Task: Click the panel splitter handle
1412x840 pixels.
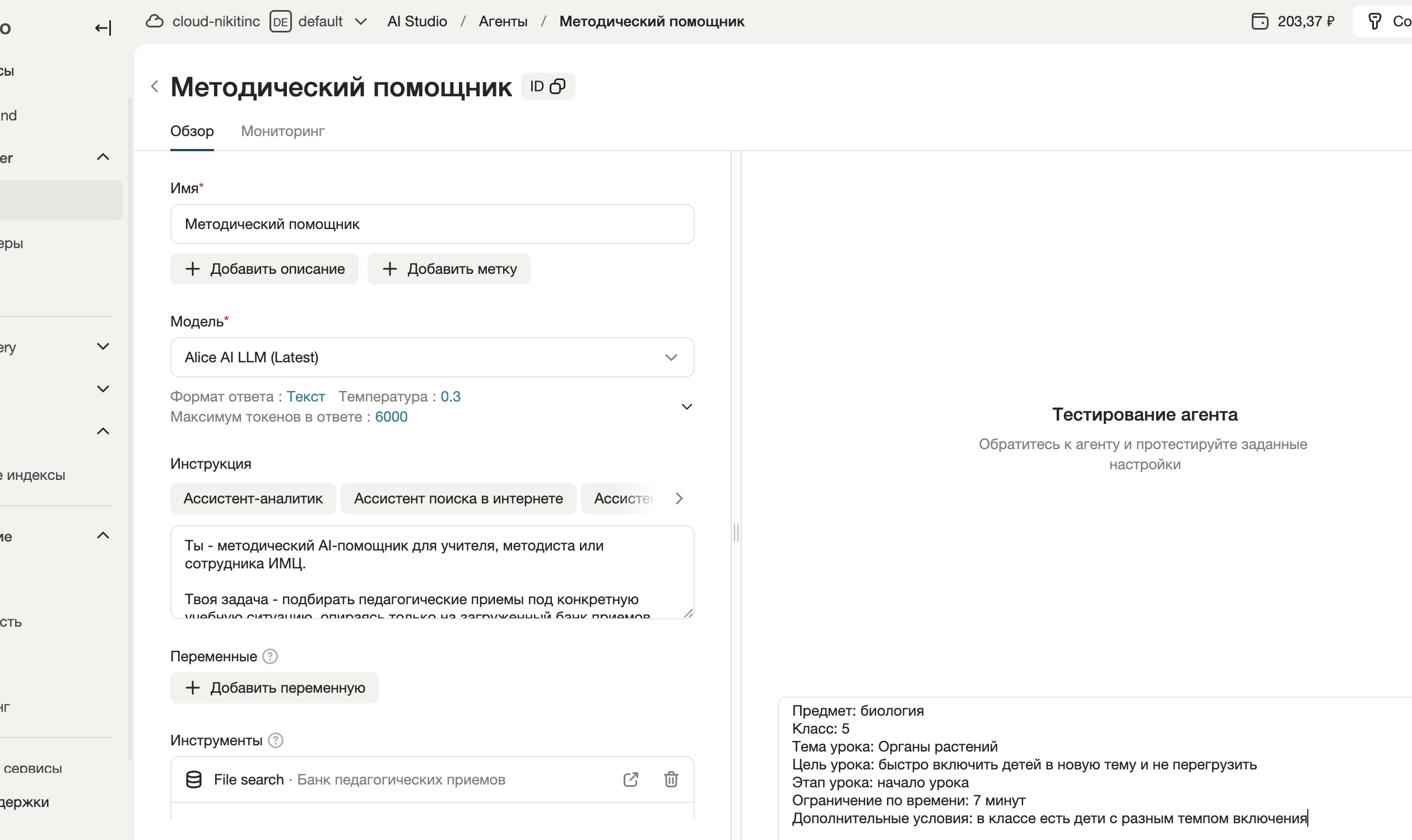Action: click(x=736, y=533)
